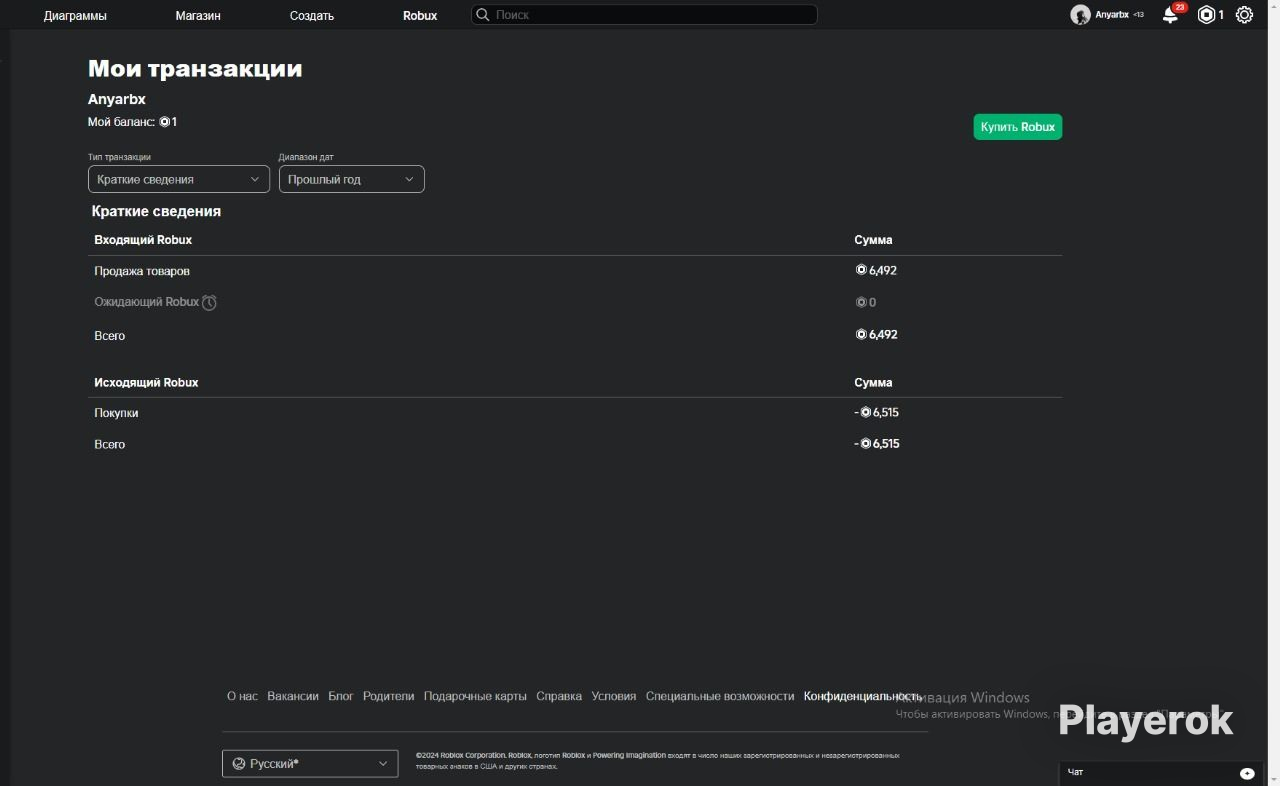Open the Подарочные карты footer link
Screen dimensions: 1280x786
pos(475,696)
